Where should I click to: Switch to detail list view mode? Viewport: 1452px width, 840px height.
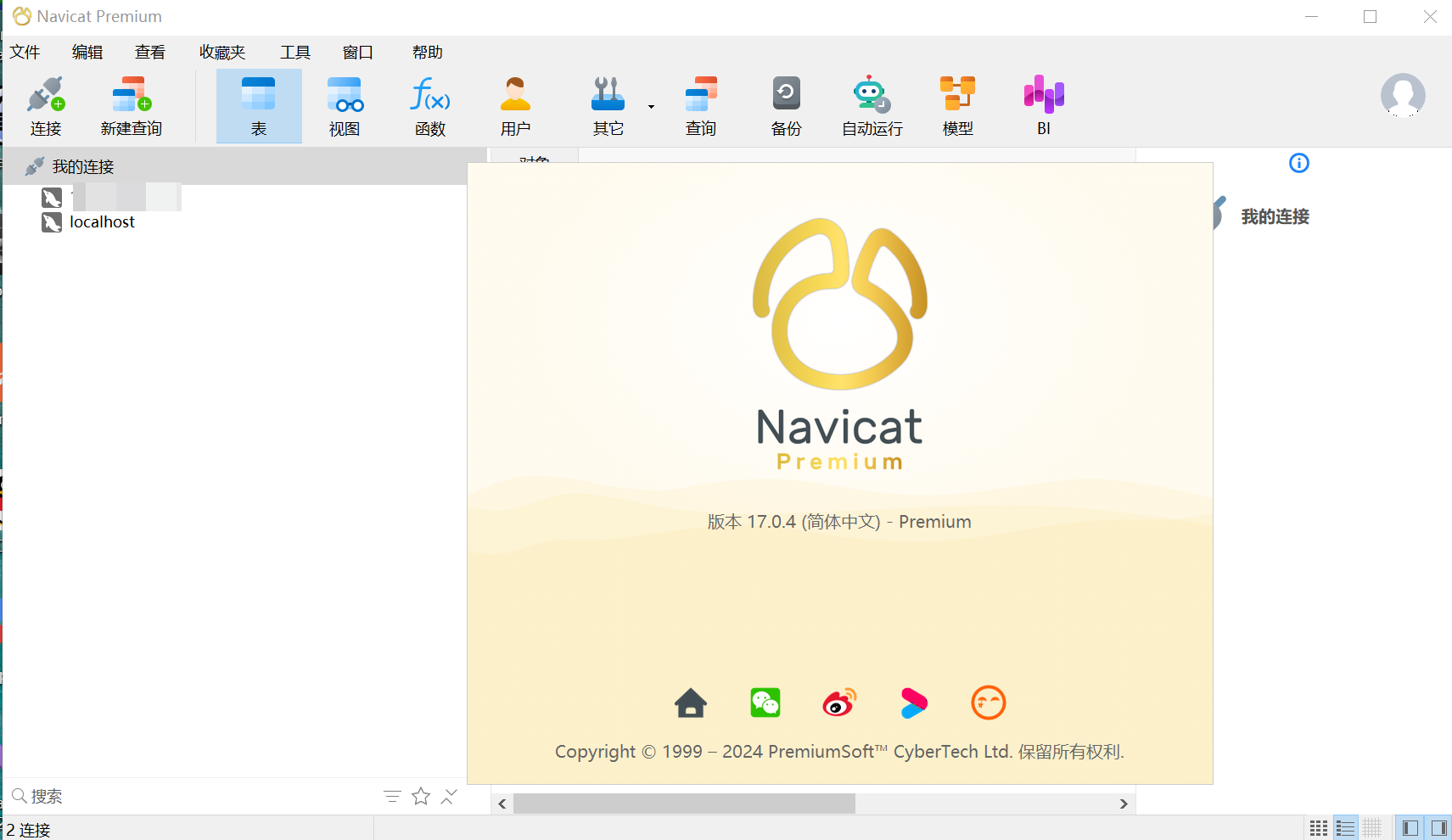click(x=1346, y=827)
